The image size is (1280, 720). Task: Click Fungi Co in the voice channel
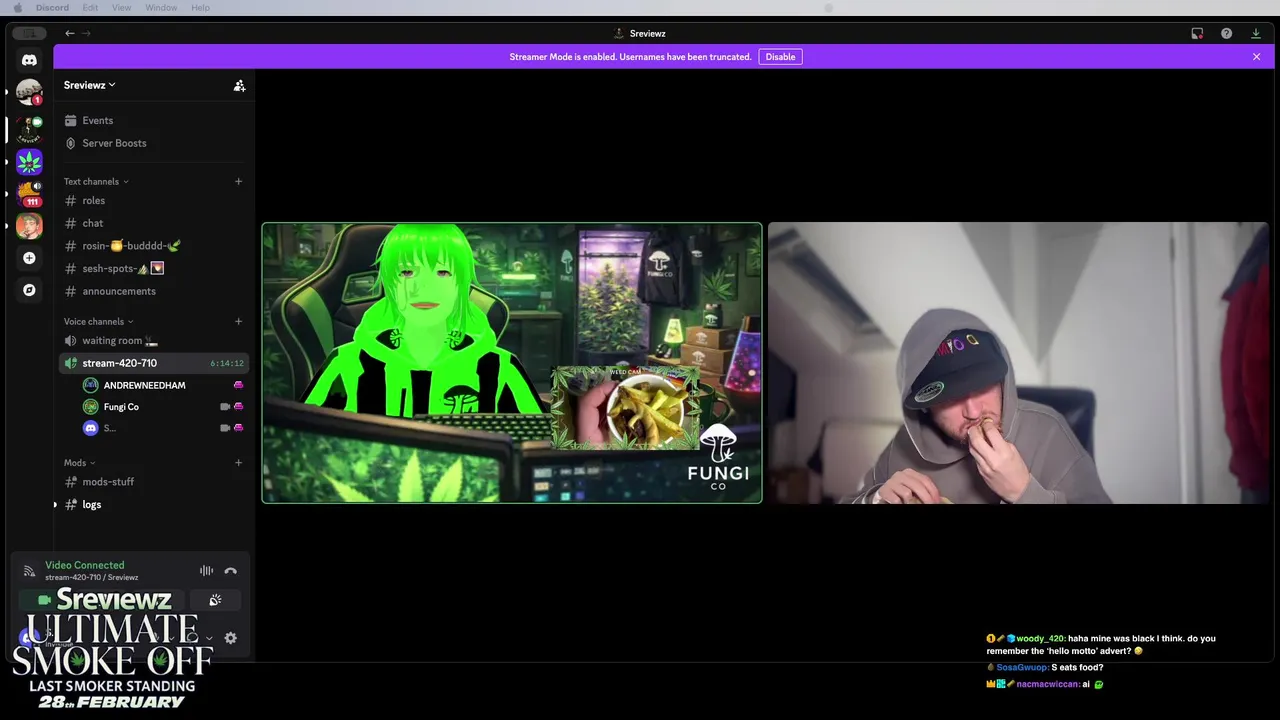[x=121, y=407]
